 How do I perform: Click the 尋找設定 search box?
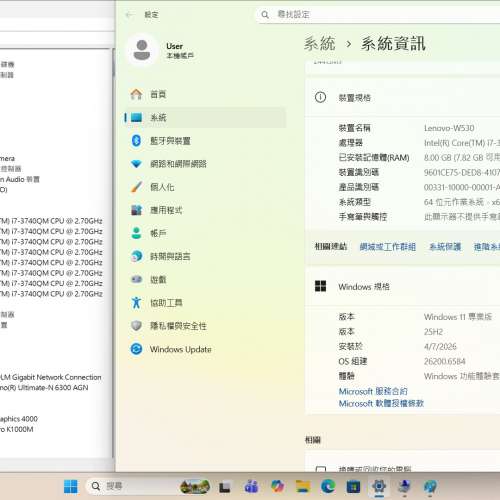click(x=378, y=15)
